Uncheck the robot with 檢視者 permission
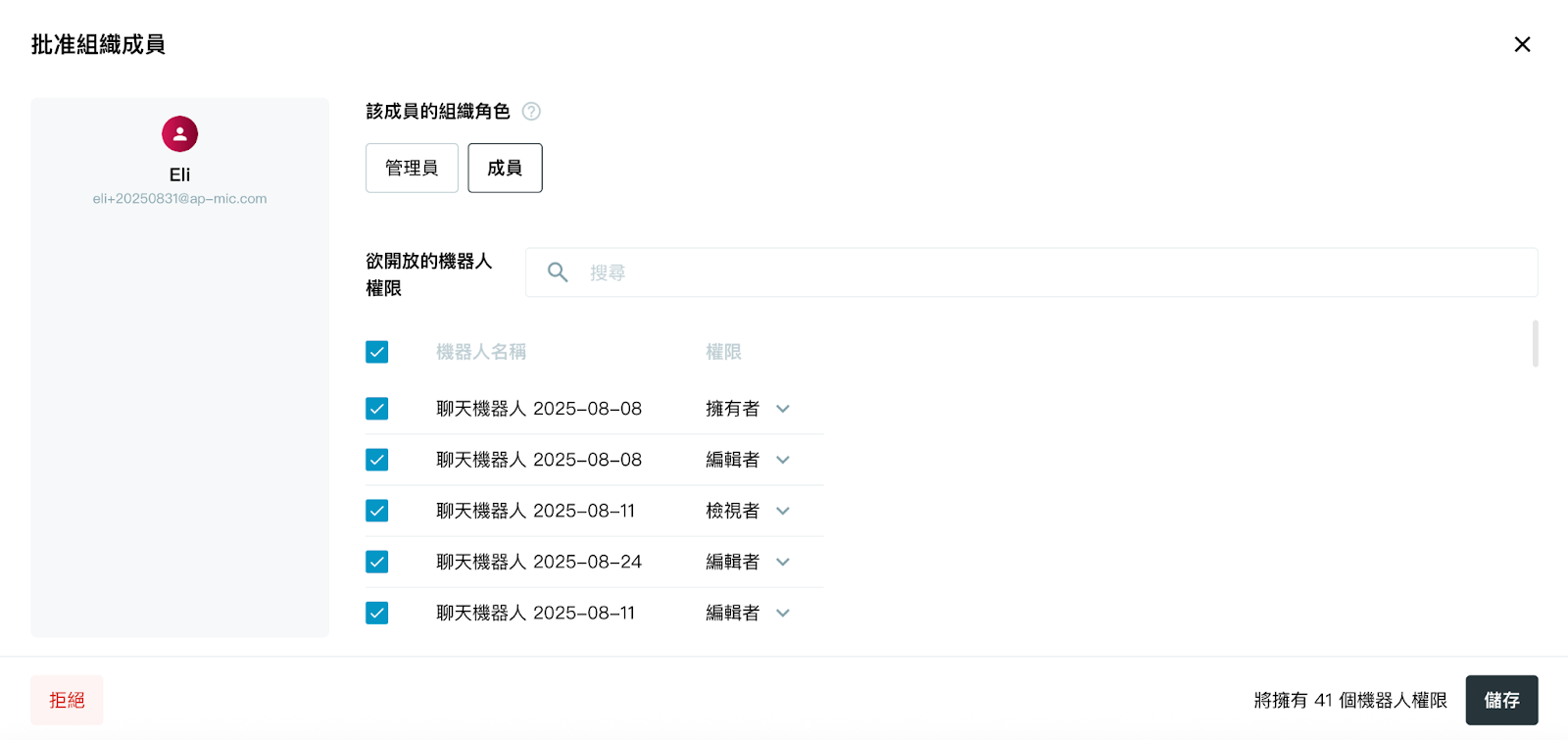 (376, 511)
